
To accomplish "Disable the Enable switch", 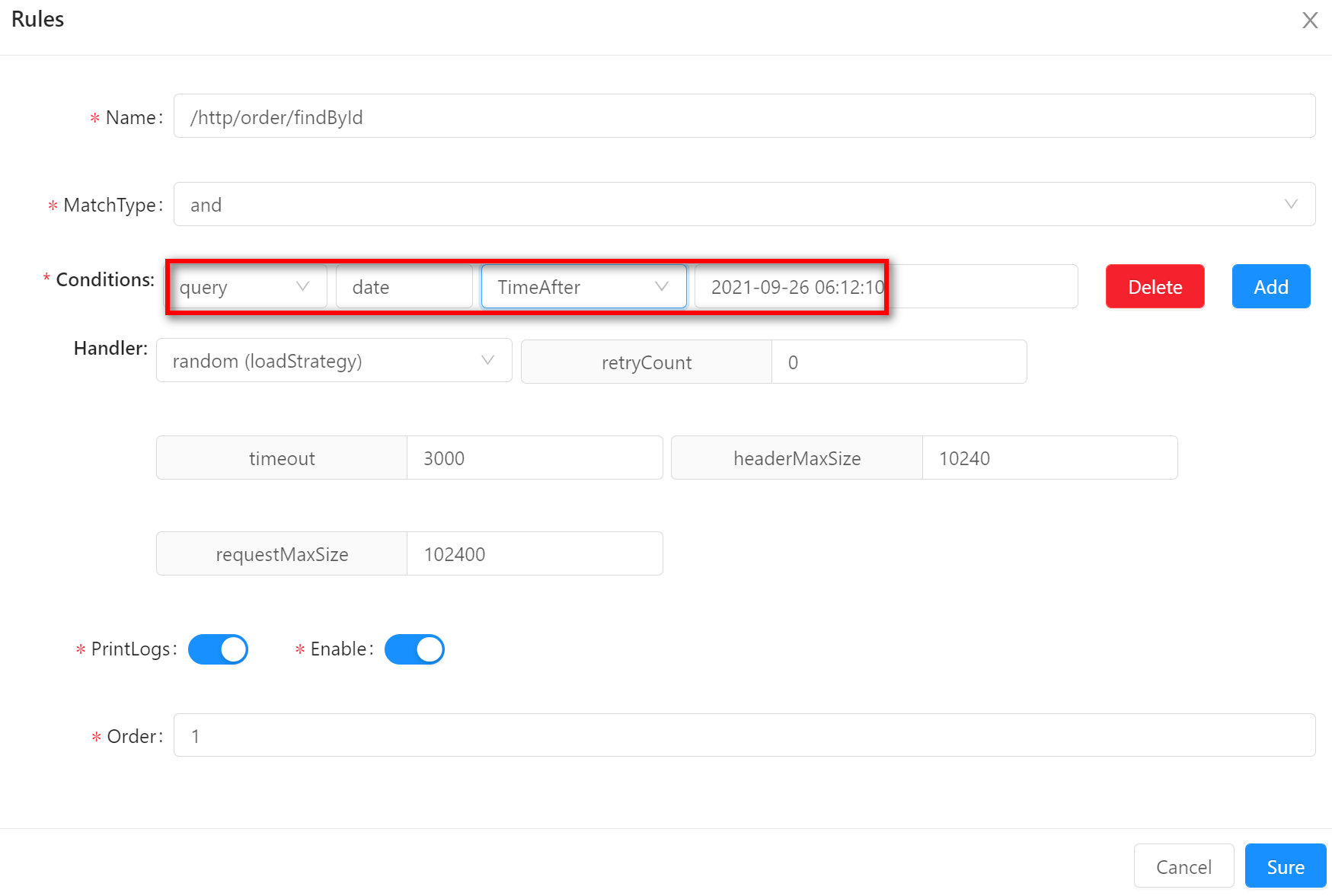I will [414, 649].
